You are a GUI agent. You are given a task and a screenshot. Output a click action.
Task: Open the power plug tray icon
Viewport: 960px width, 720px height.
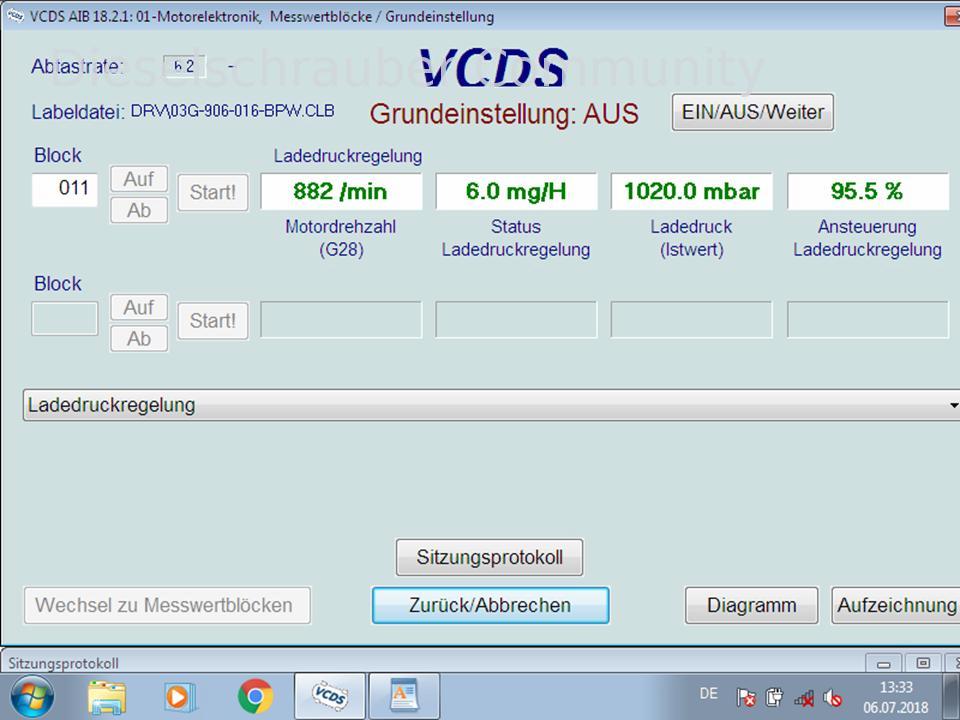(774, 697)
